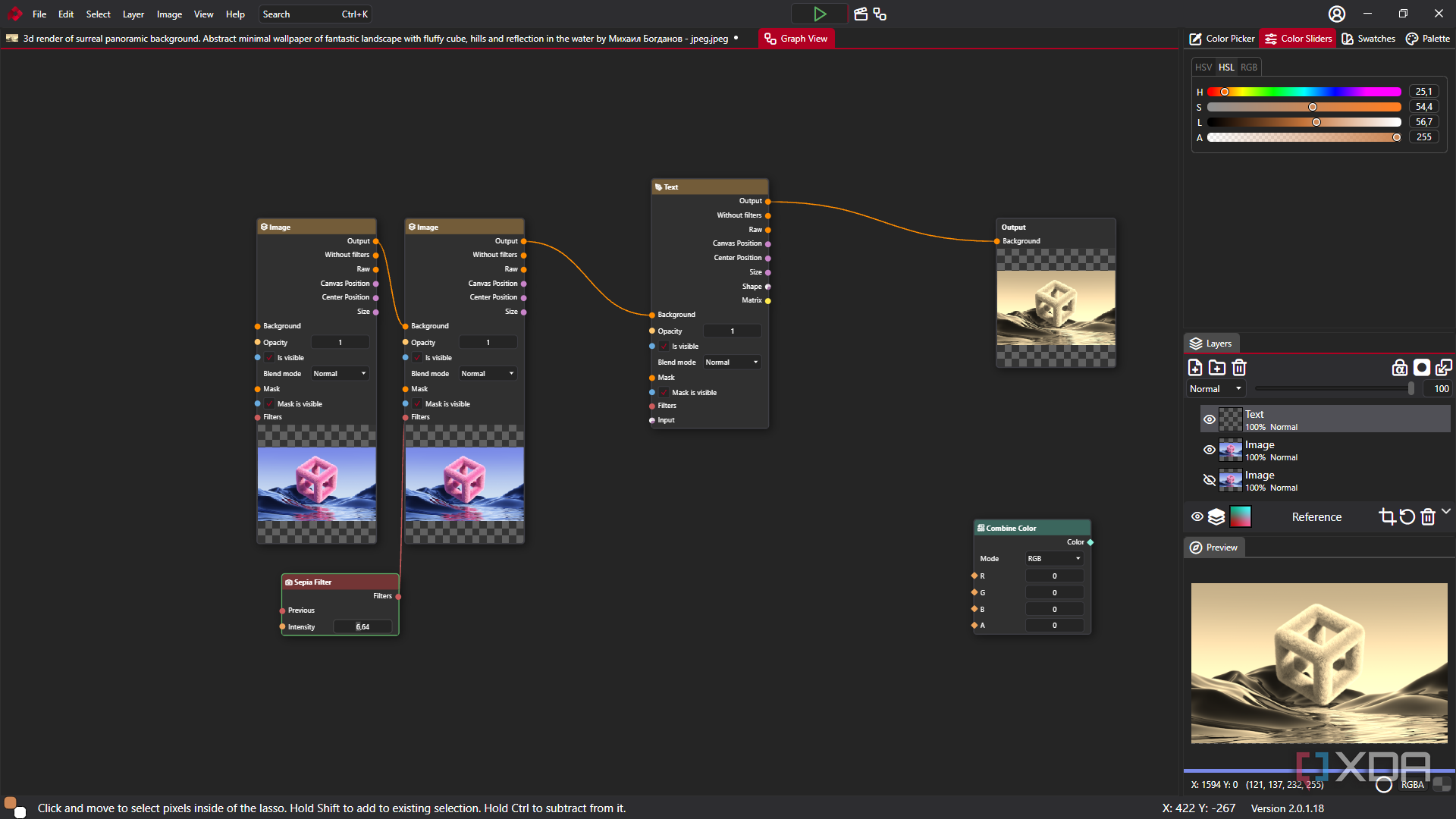1456x819 pixels.
Task: Click Sepia Filter Intensity value field
Action: [362, 627]
